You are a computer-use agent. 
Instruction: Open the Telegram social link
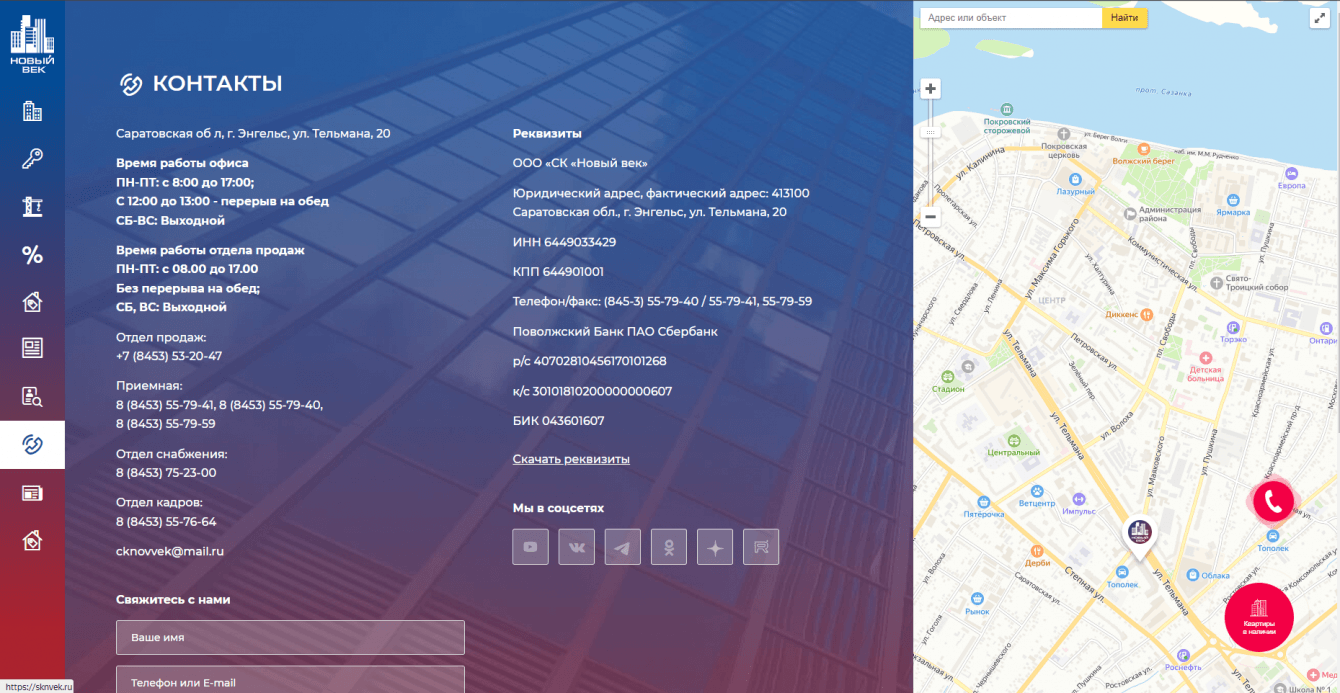click(x=623, y=547)
